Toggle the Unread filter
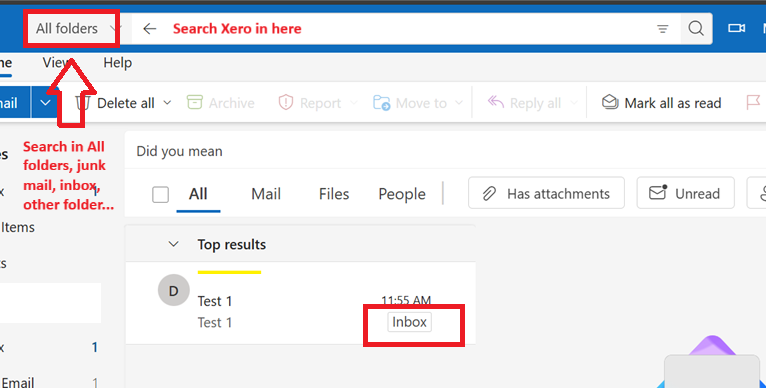 (685, 194)
